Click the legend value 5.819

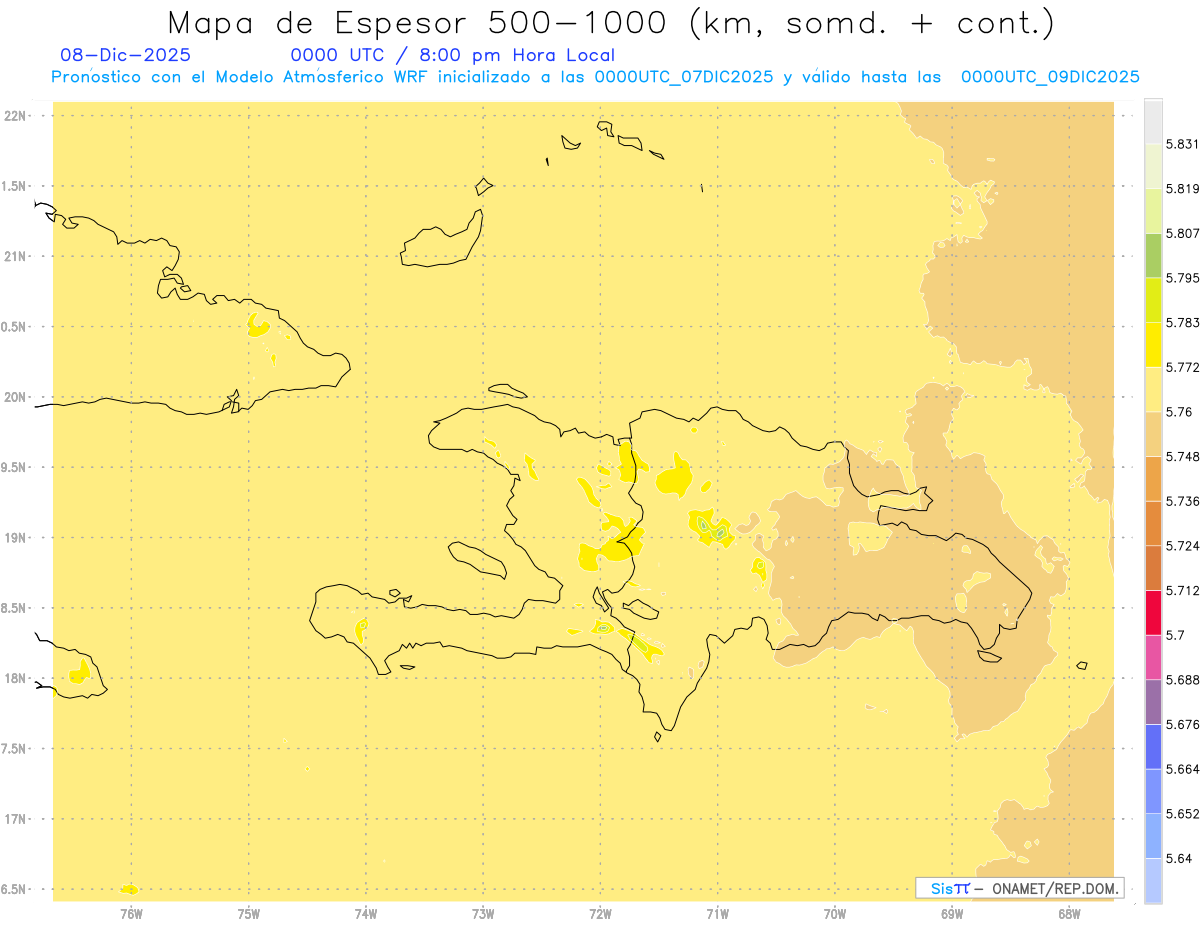[x=1182, y=189]
